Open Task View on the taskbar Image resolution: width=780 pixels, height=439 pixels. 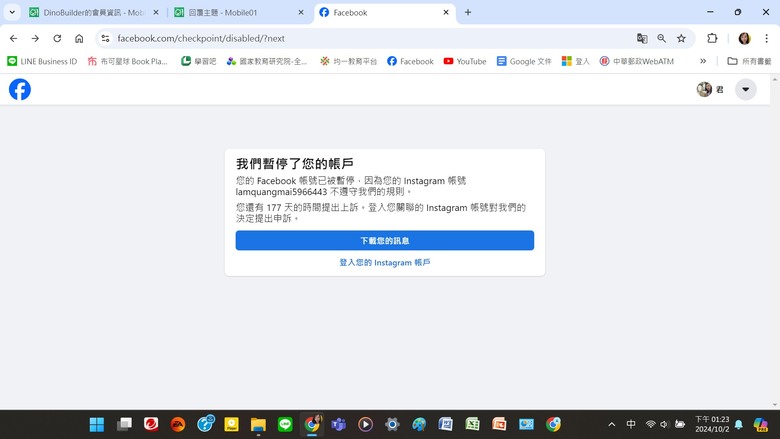coord(124,424)
